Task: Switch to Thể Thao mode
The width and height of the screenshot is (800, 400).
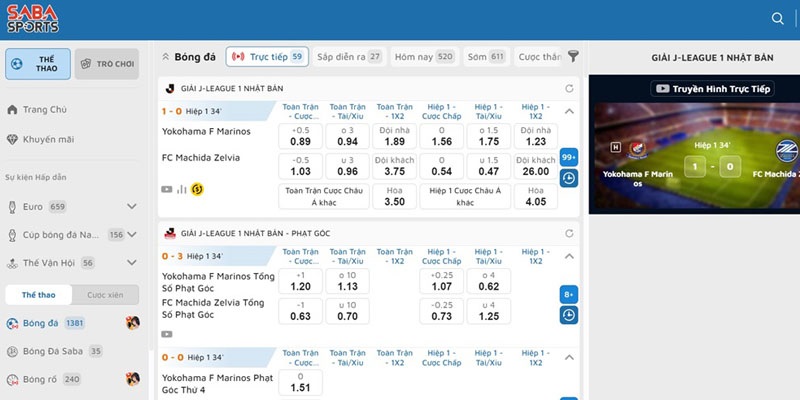Action: click(x=38, y=64)
